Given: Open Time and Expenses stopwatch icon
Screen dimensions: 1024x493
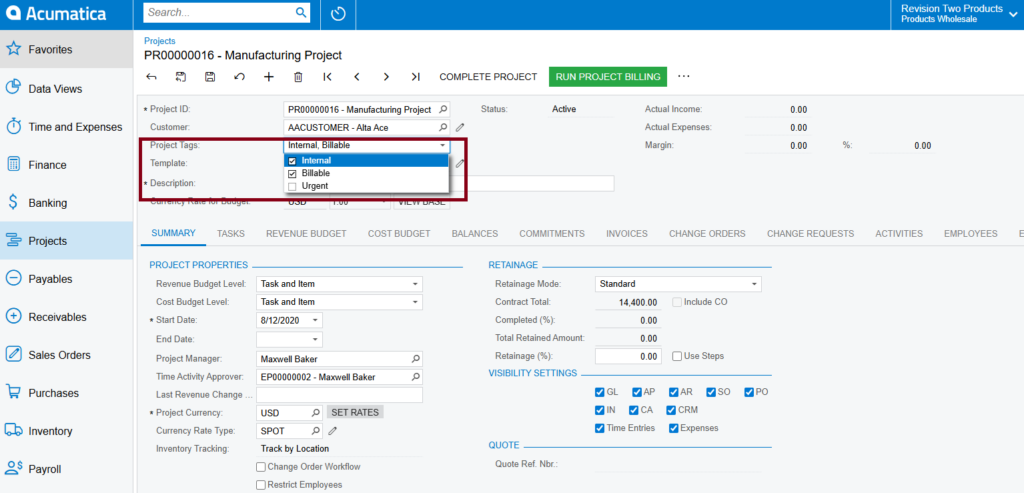Looking at the screenshot, I should coord(13,127).
